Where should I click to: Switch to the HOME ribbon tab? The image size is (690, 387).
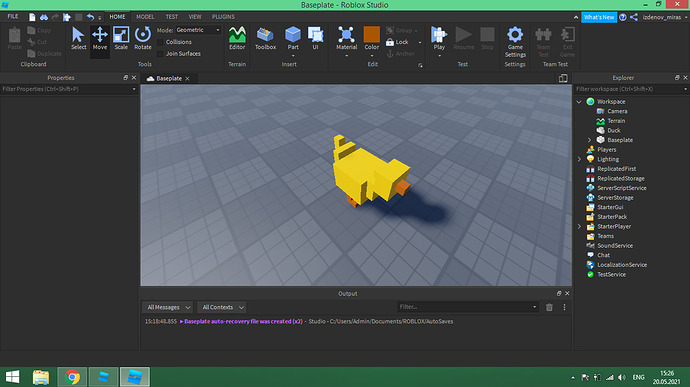pos(117,17)
